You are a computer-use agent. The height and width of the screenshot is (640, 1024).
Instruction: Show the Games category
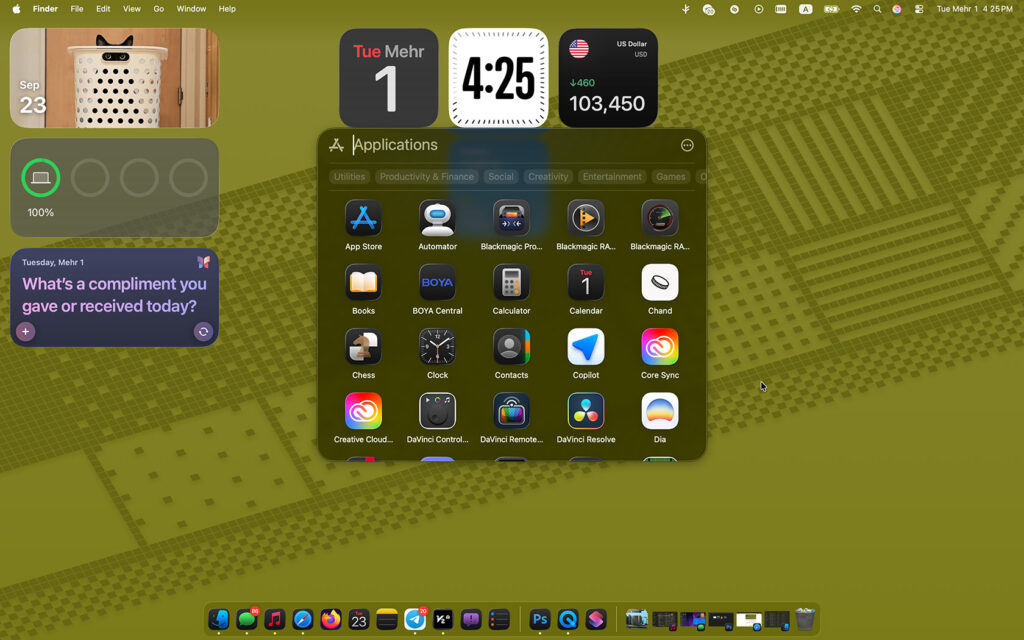tap(671, 176)
